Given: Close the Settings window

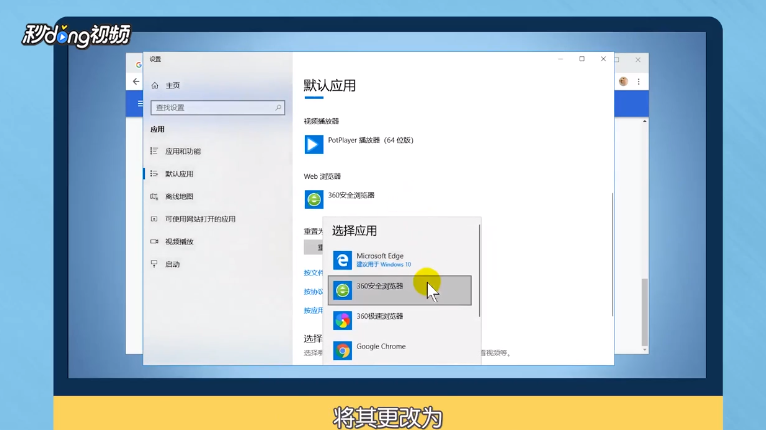Looking at the screenshot, I should coord(603,59).
